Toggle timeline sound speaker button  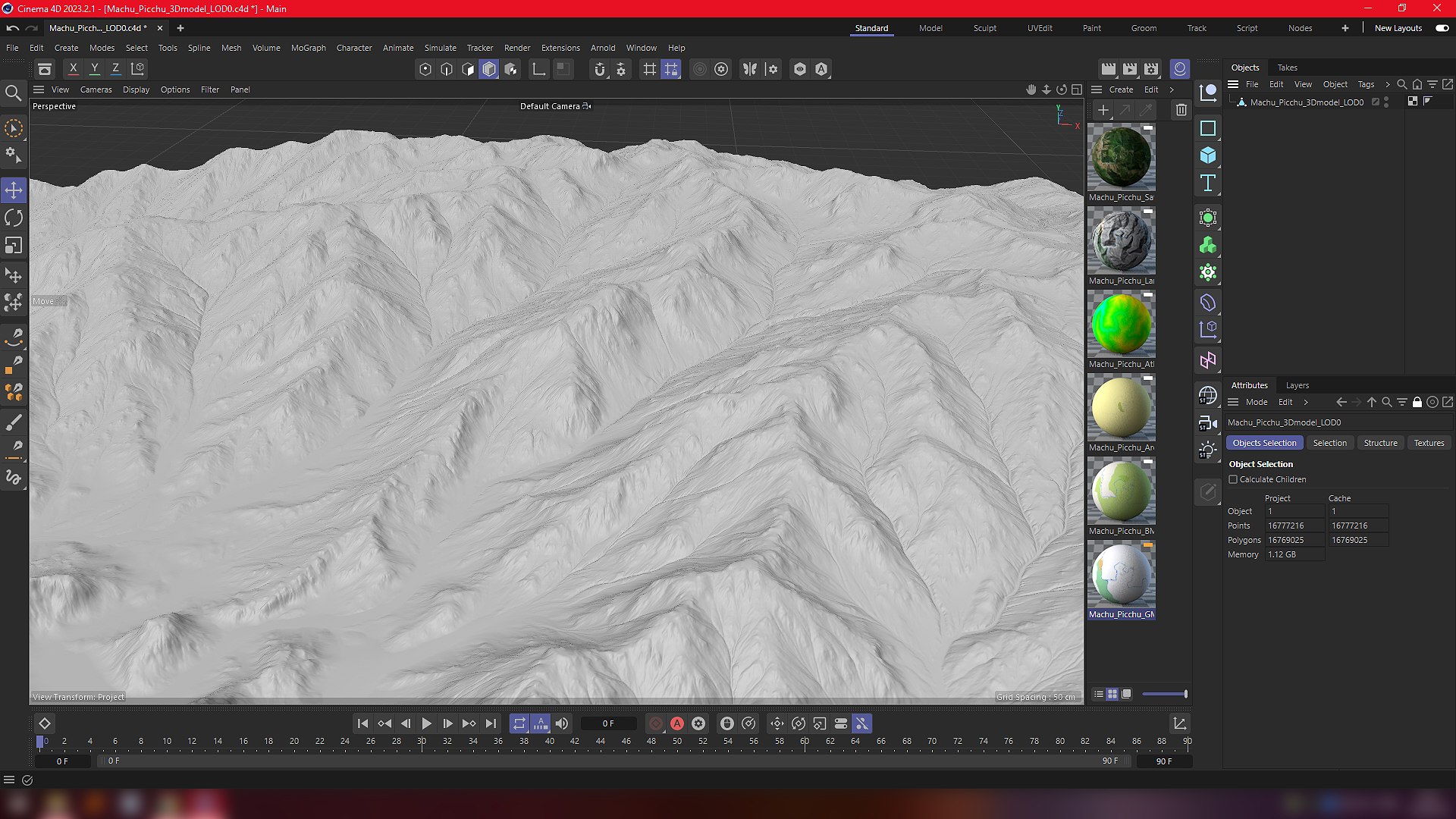tap(562, 723)
